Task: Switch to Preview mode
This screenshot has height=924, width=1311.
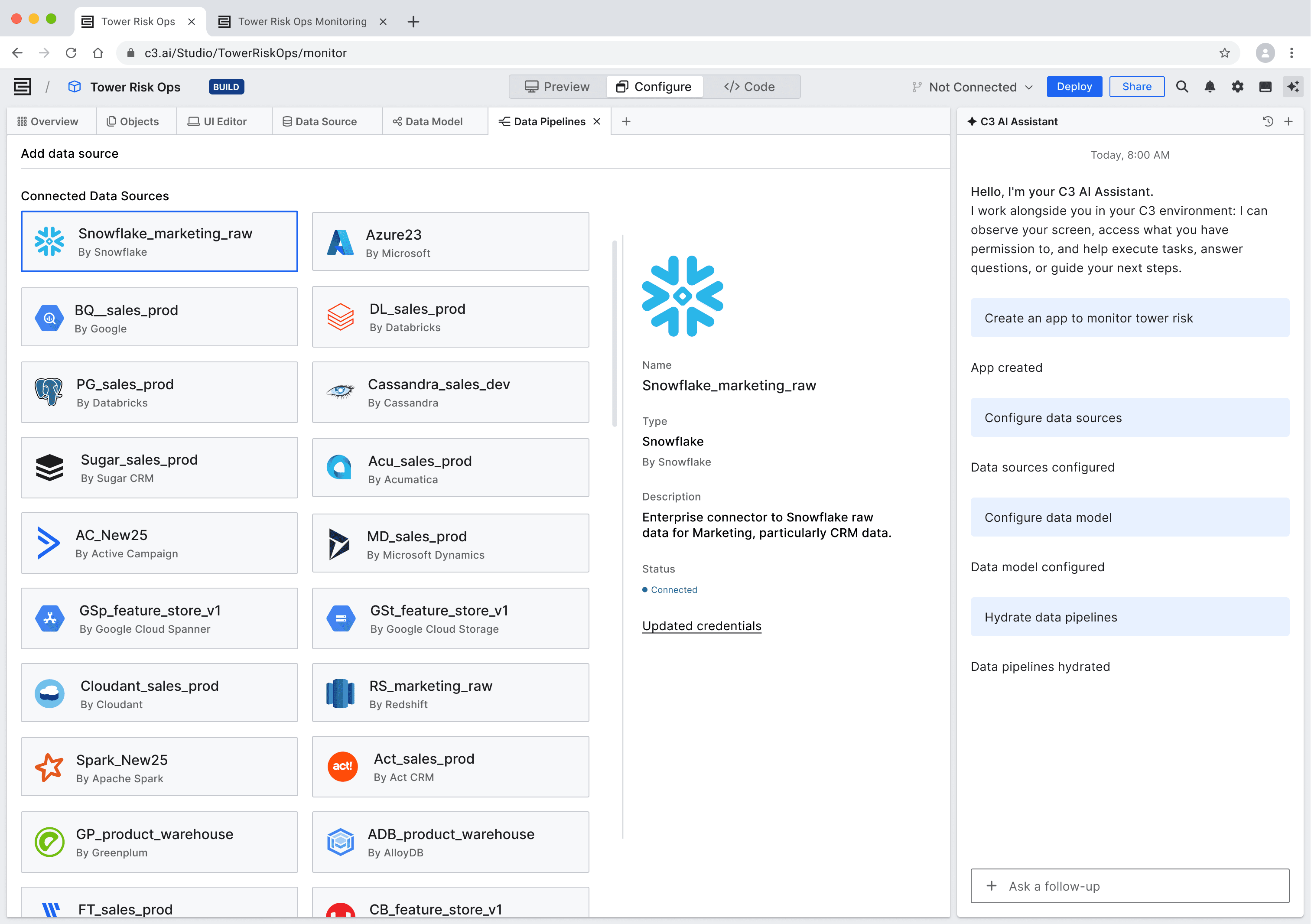Action: pyautogui.click(x=557, y=87)
